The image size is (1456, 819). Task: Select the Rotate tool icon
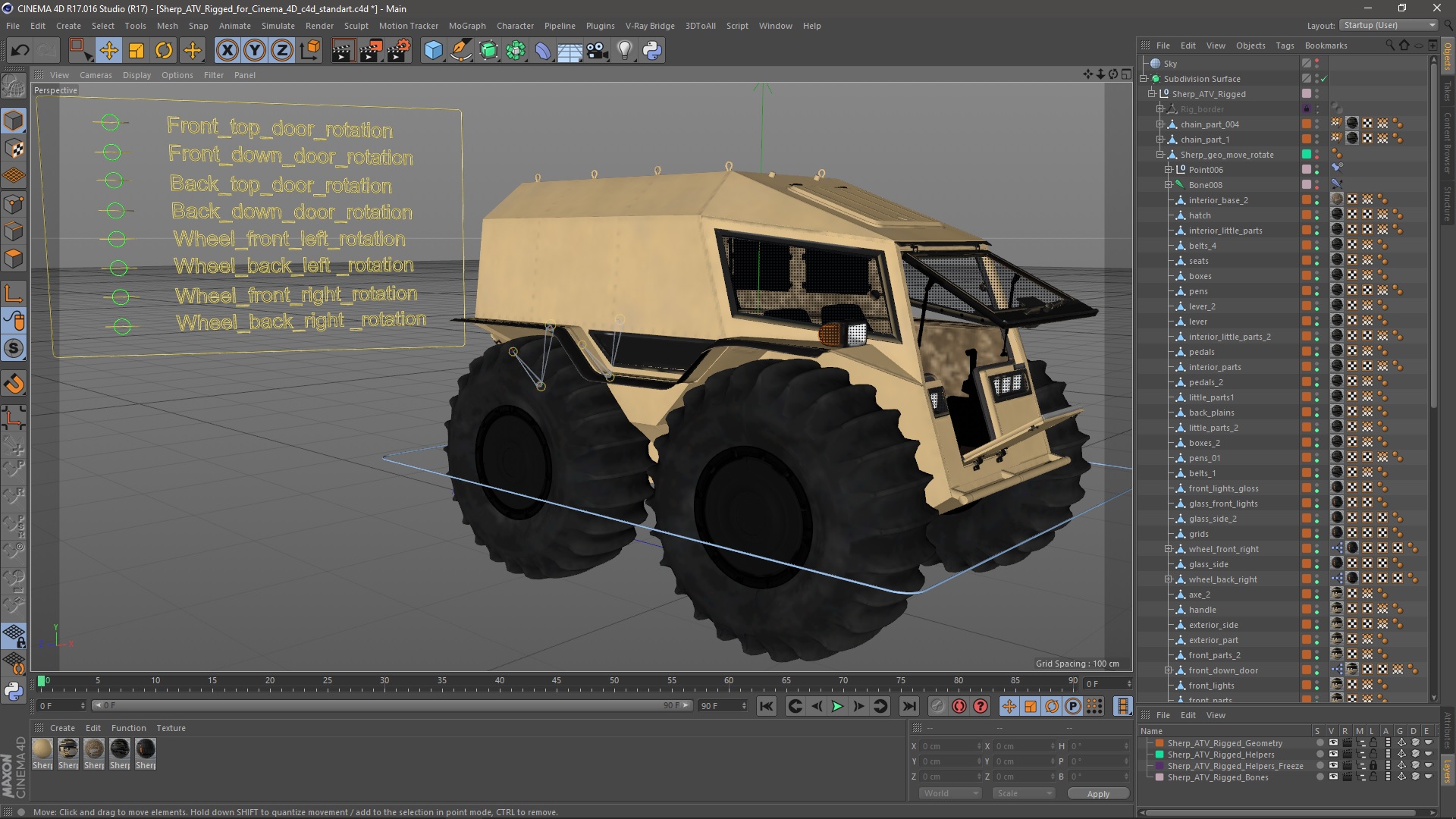click(x=164, y=51)
